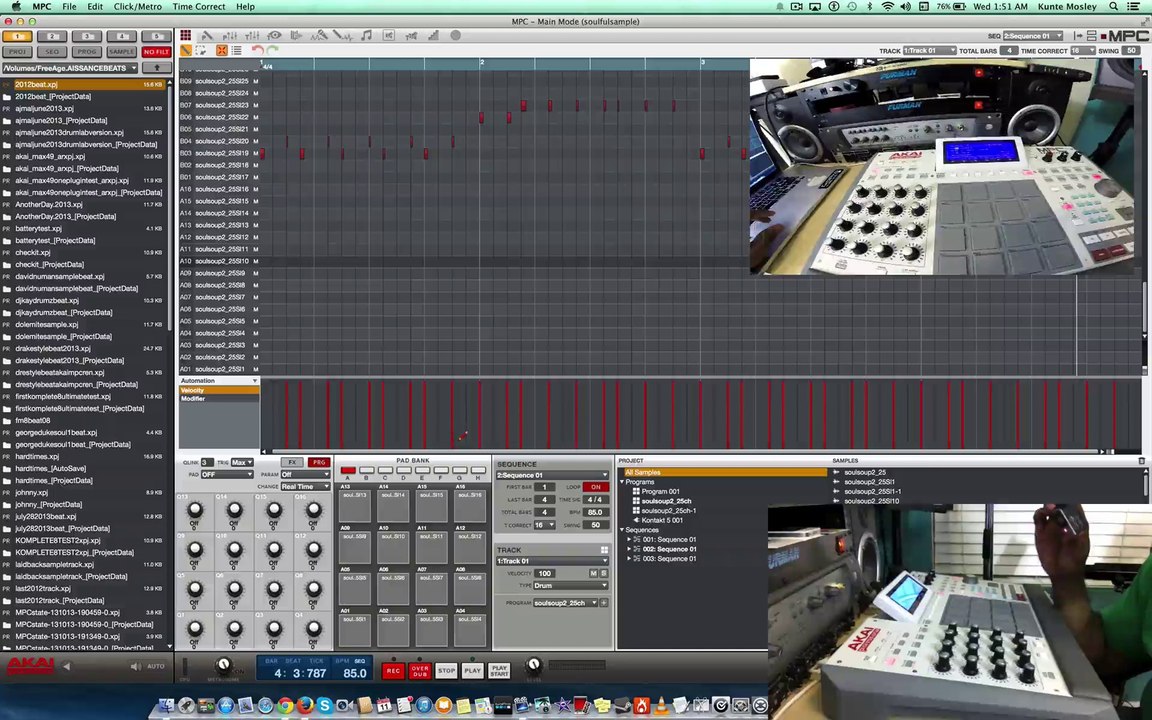The height and width of the screenshot is (720, 1152).
Task: Open the track view eye icon
Action: pos(274,35)
